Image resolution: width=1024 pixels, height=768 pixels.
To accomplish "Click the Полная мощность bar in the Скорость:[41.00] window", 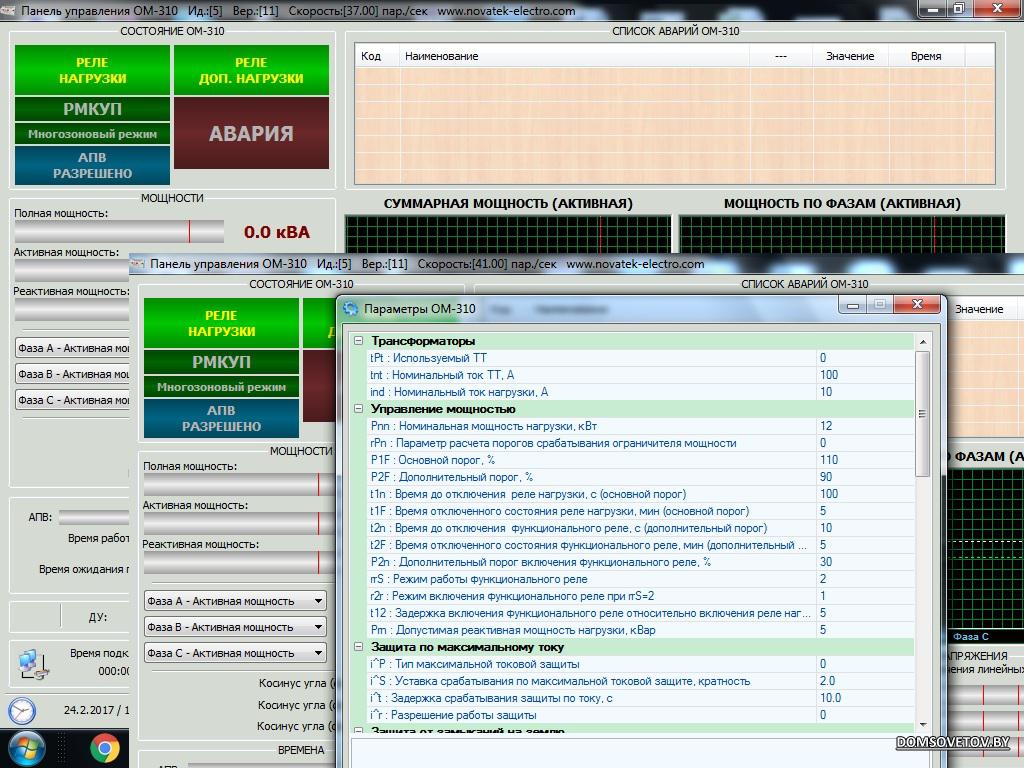I will coord(239,485).
